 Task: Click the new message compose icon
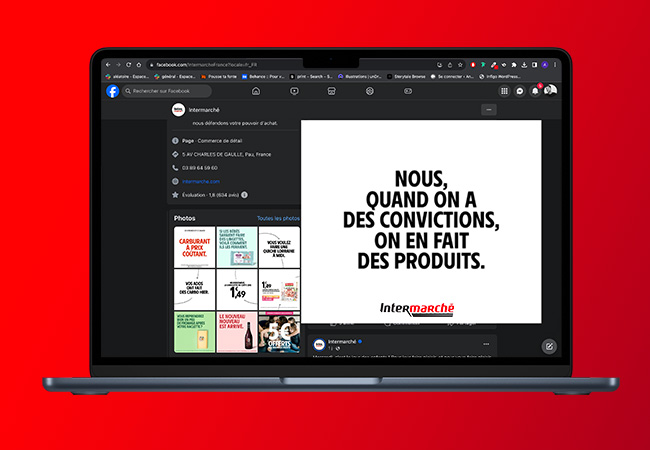[549, 346]
